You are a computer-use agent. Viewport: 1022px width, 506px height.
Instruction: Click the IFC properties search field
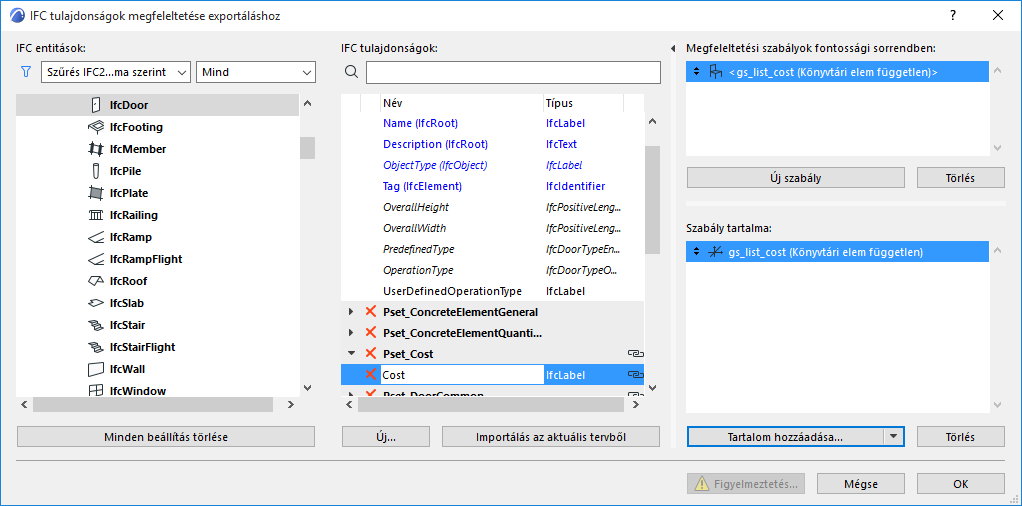[514, 72]
